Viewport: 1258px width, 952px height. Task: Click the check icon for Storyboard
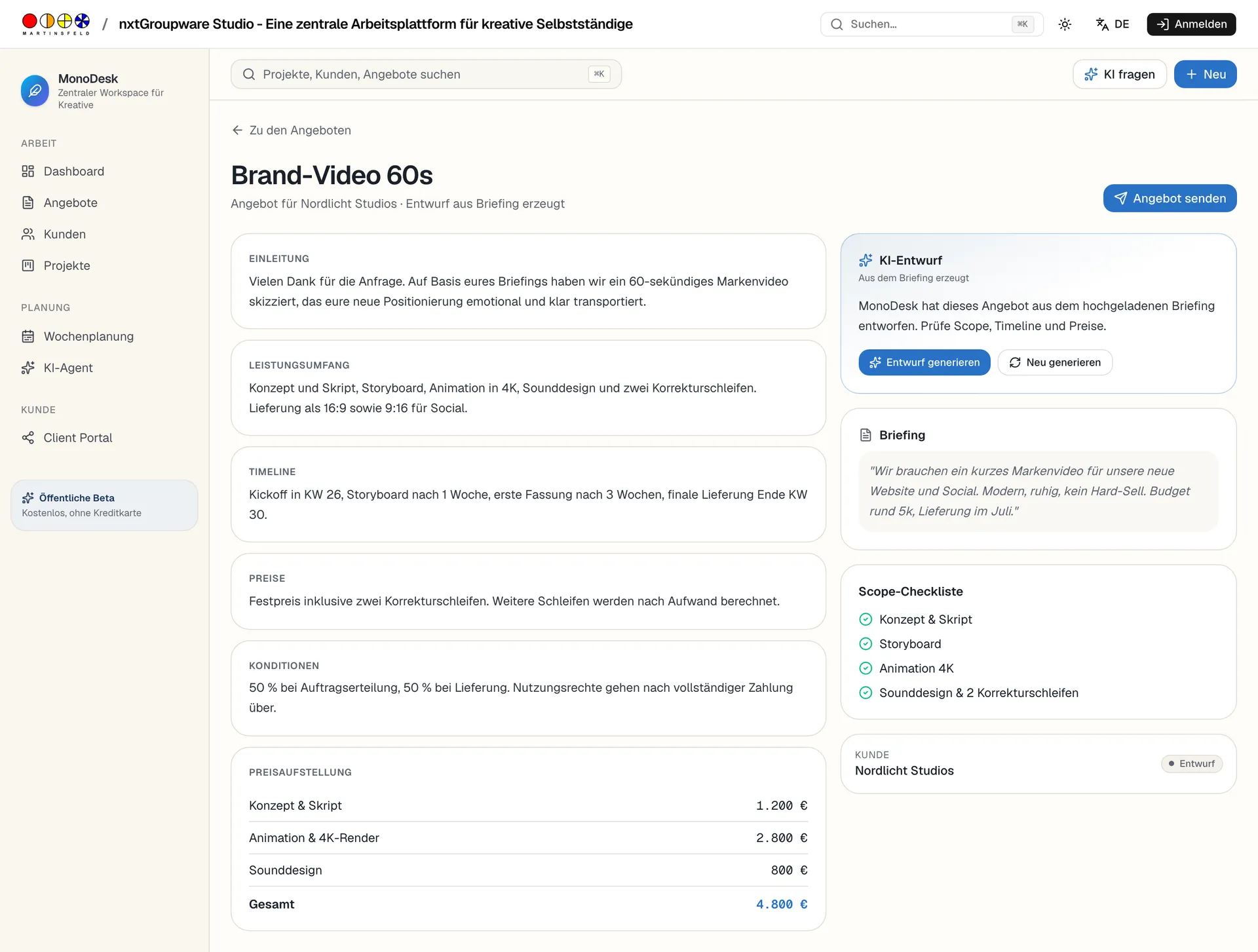click(866, 644)
